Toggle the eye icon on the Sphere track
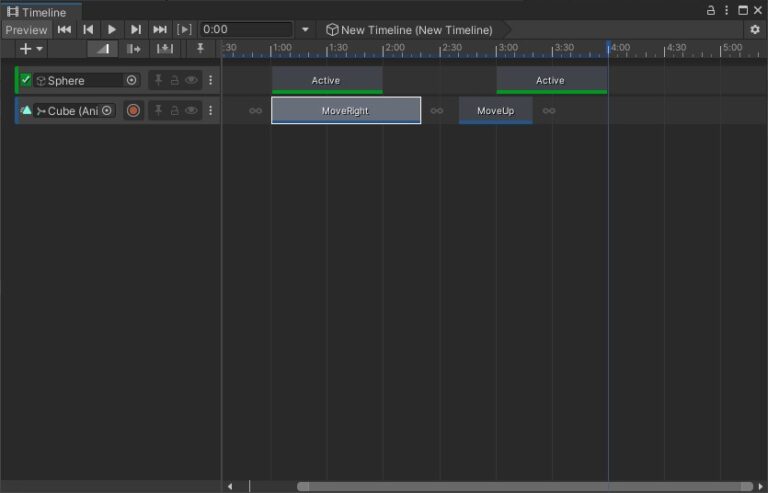The height and width of the screenshot is (493, 768). tap(191, 80)
